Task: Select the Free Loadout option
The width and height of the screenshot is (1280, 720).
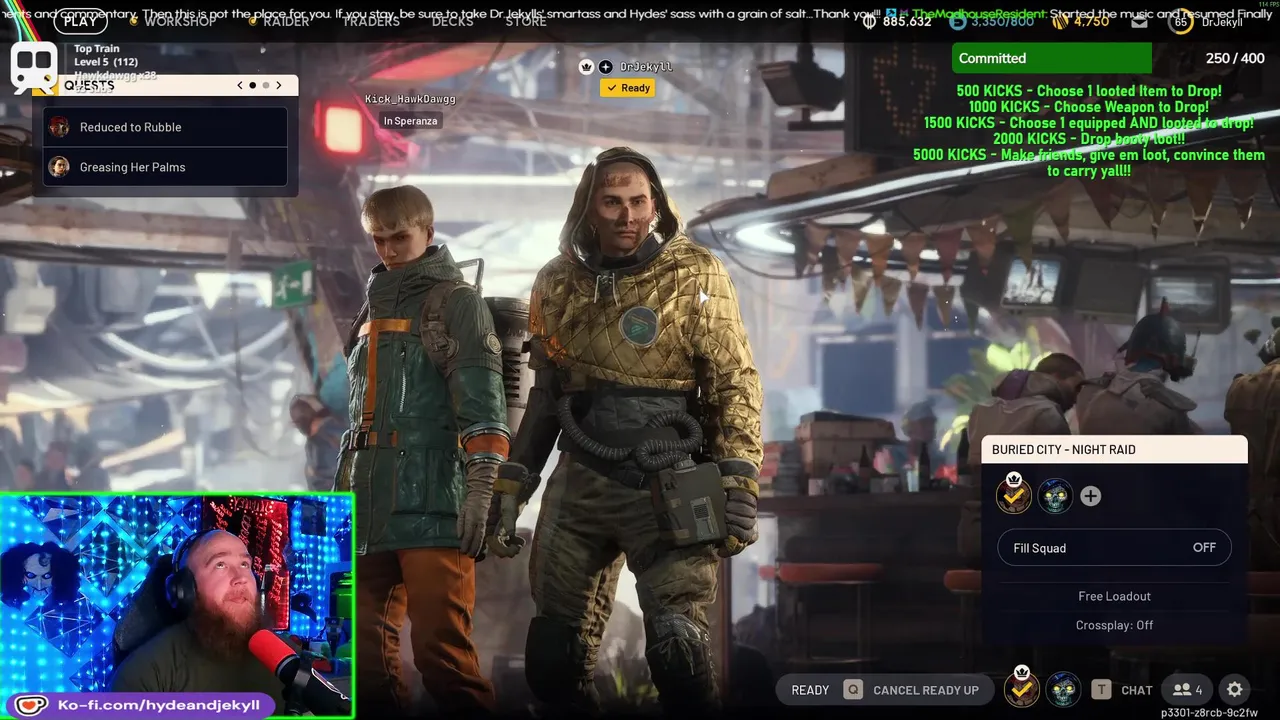Action: click(x=1114, y=596)
